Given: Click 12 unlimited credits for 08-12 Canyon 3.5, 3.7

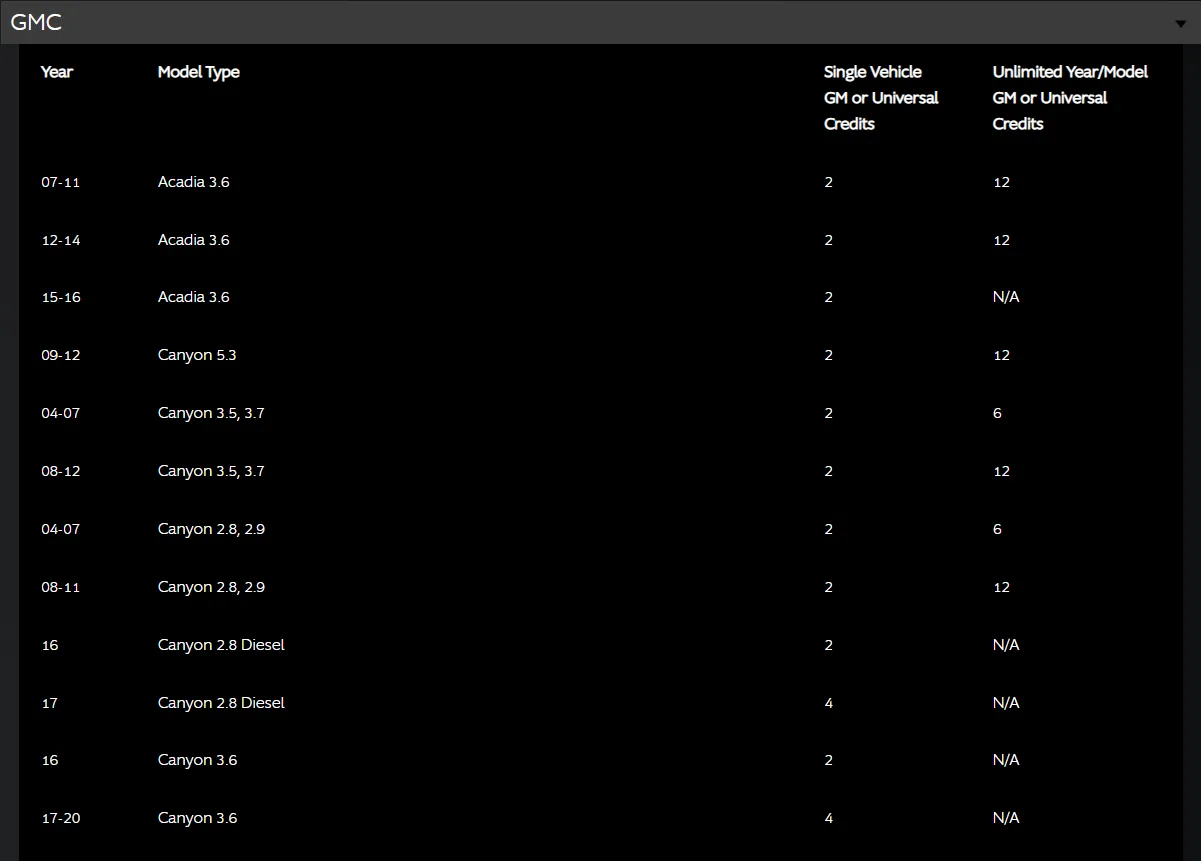Looking at the screenshot, I should 1001,471.
